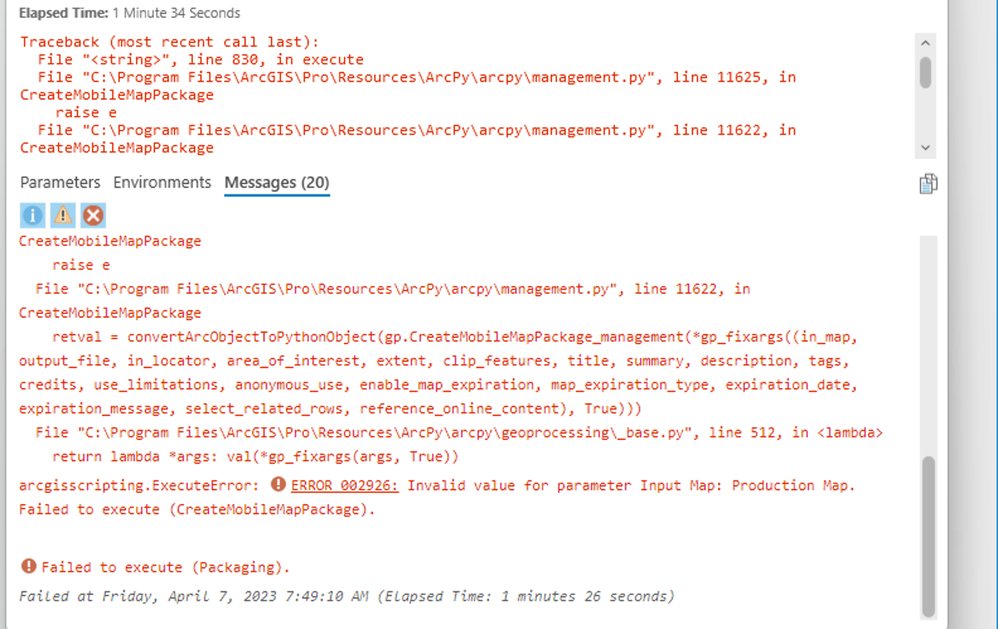Open the Parameters tab
The image size is (998, 629).
tap(60, 182)
